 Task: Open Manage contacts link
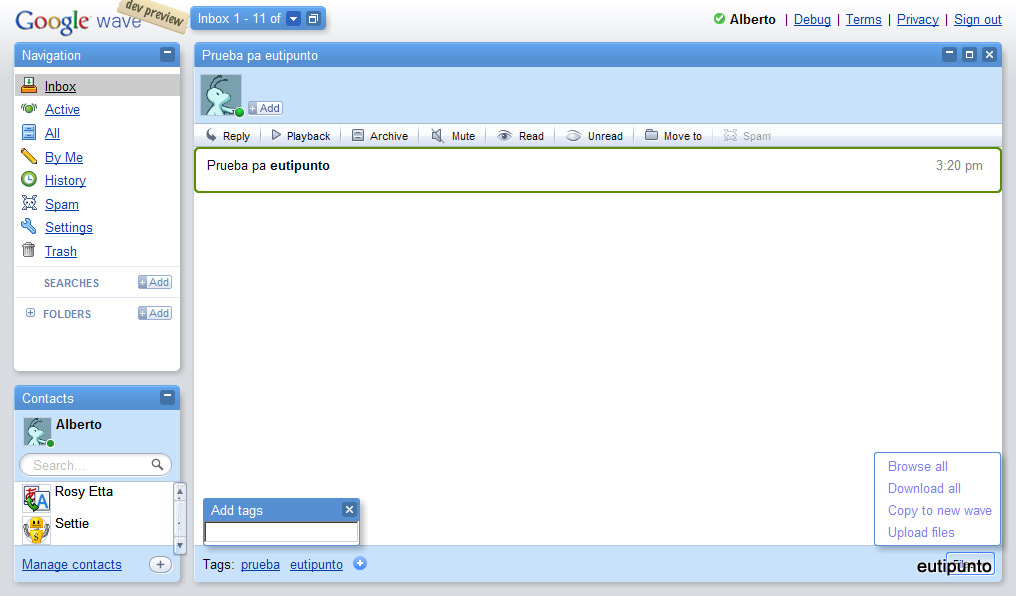tap(72, 565)
